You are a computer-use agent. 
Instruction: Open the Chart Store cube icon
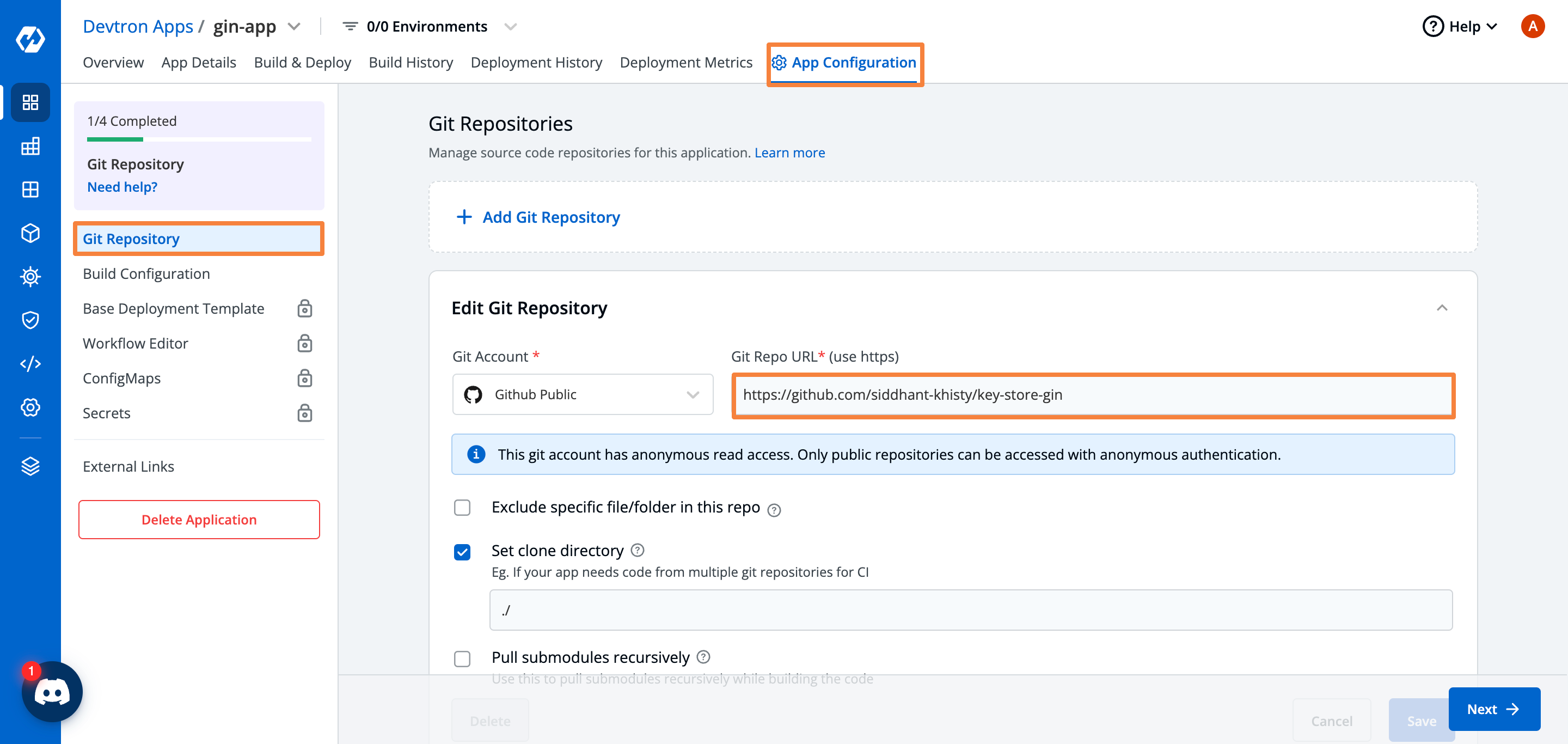pyautogui.click(x=30, y=233)
